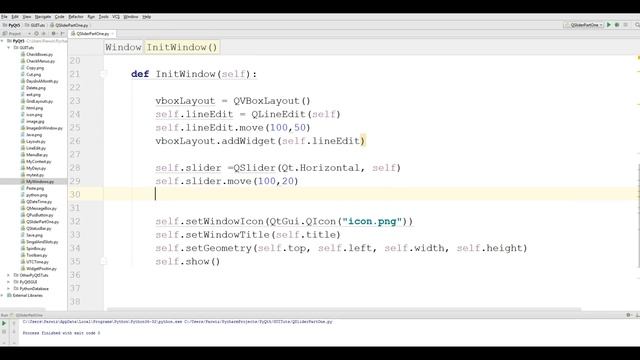This screenshot has width=640, height=360.
Task: Expand External Libraries node
Action: coord(2,295)
